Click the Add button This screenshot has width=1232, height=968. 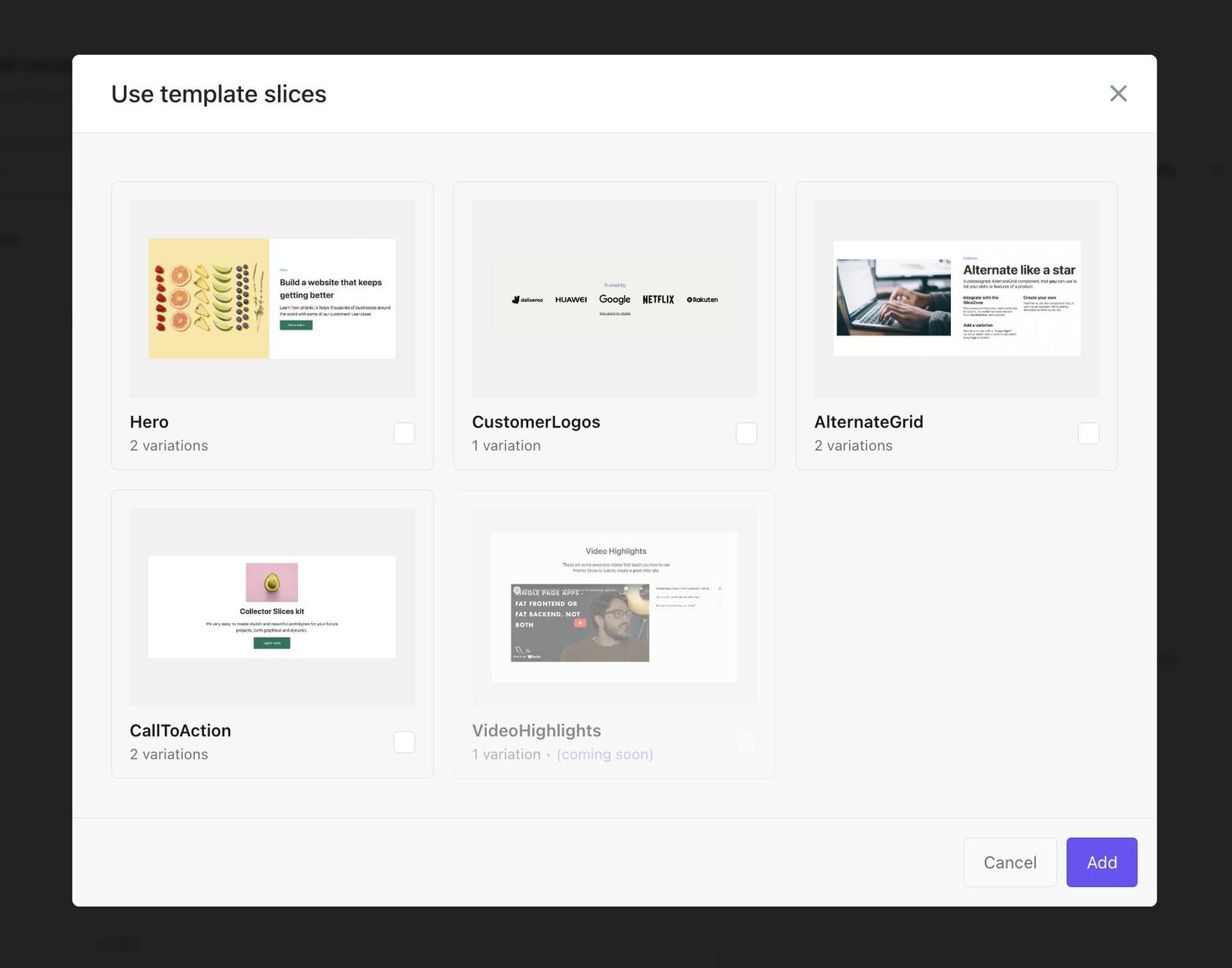1101,862
